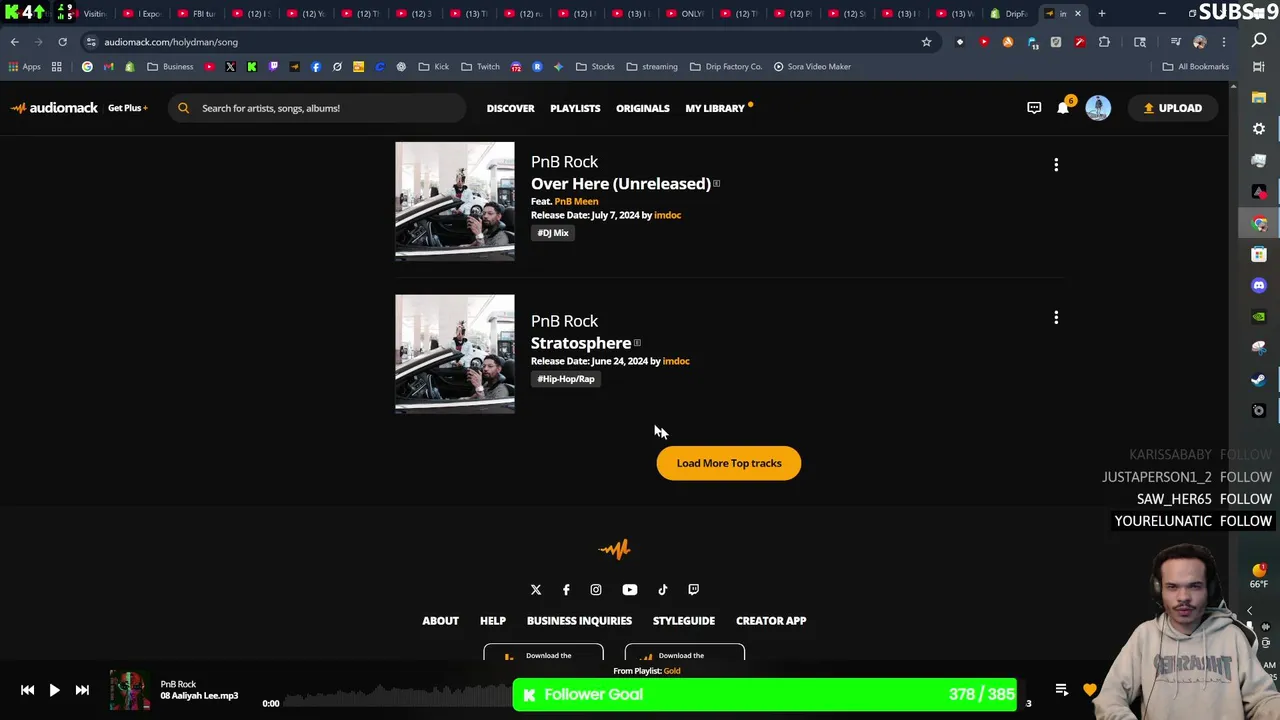Open the Kick bookmarks folder

pos(434,67)
